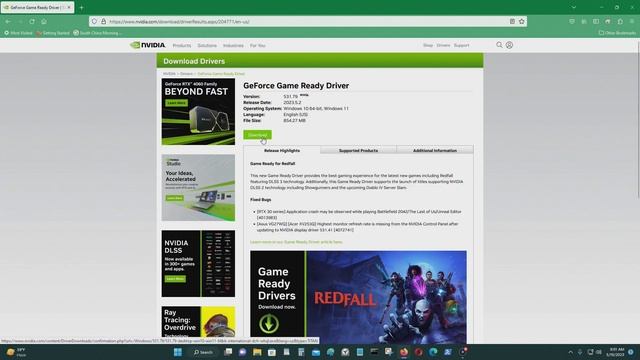640x360 pixels.
Task: Open the tracking protection shield icon
Action: pyautogui.click(x=94, y=21)
